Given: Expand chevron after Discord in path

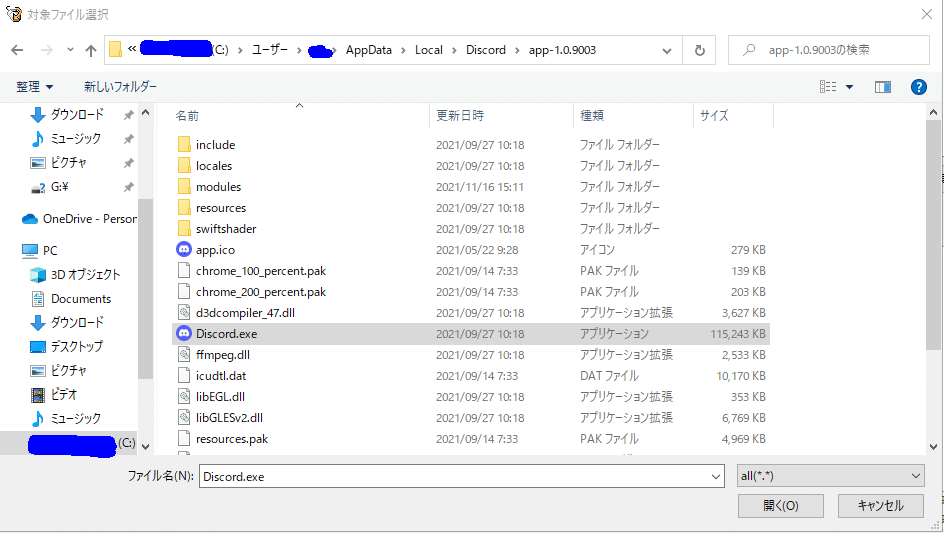Looking at the screenshot, I should click(x=517, y=51).
